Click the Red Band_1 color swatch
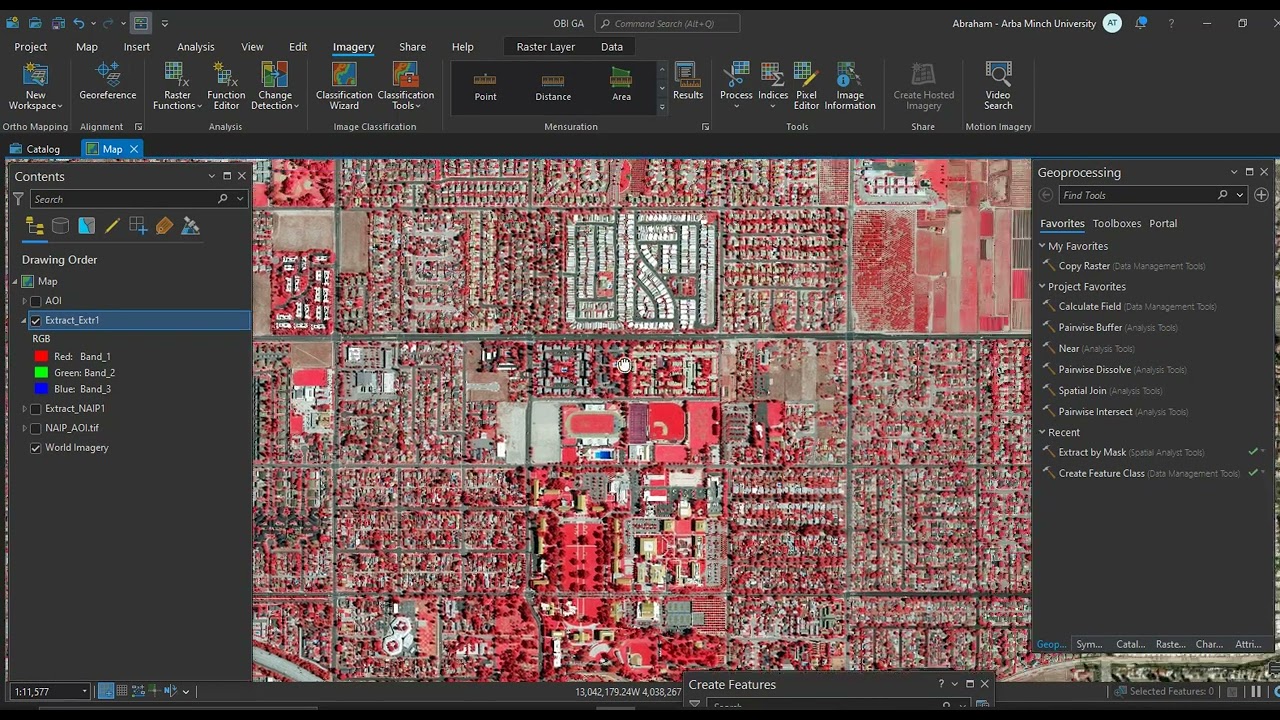 tap(41, 357)
